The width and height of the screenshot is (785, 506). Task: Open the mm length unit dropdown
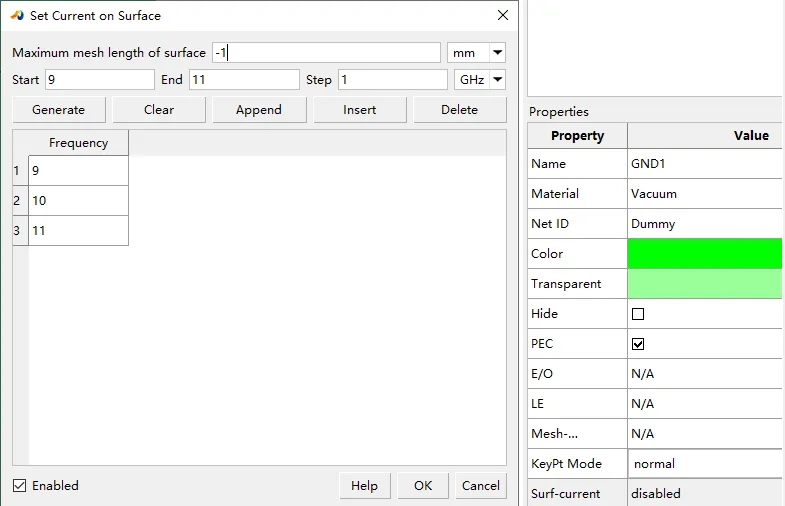click(x=476, y=53)
